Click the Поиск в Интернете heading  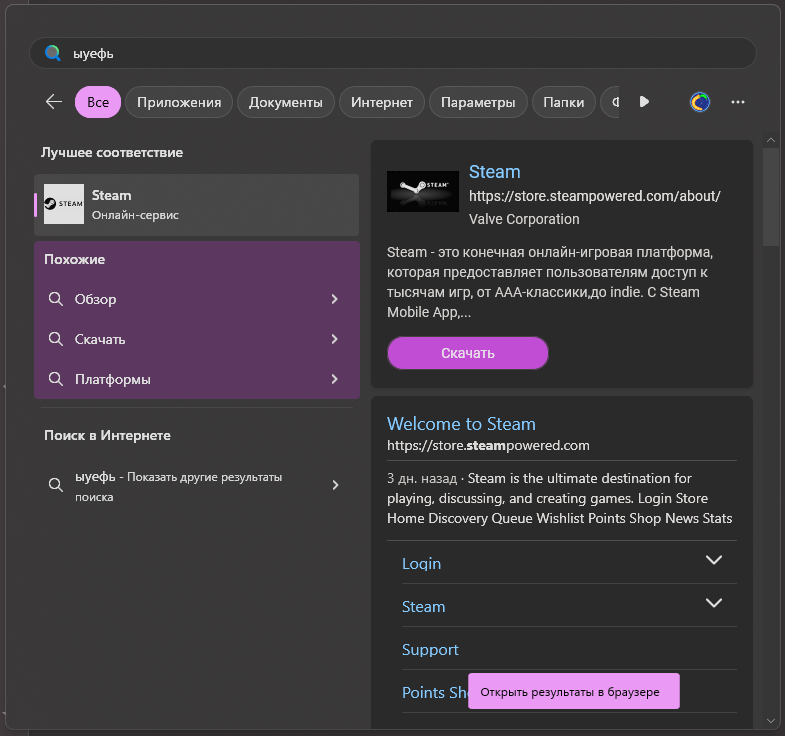pyautogui.click(x=107, y=435)
